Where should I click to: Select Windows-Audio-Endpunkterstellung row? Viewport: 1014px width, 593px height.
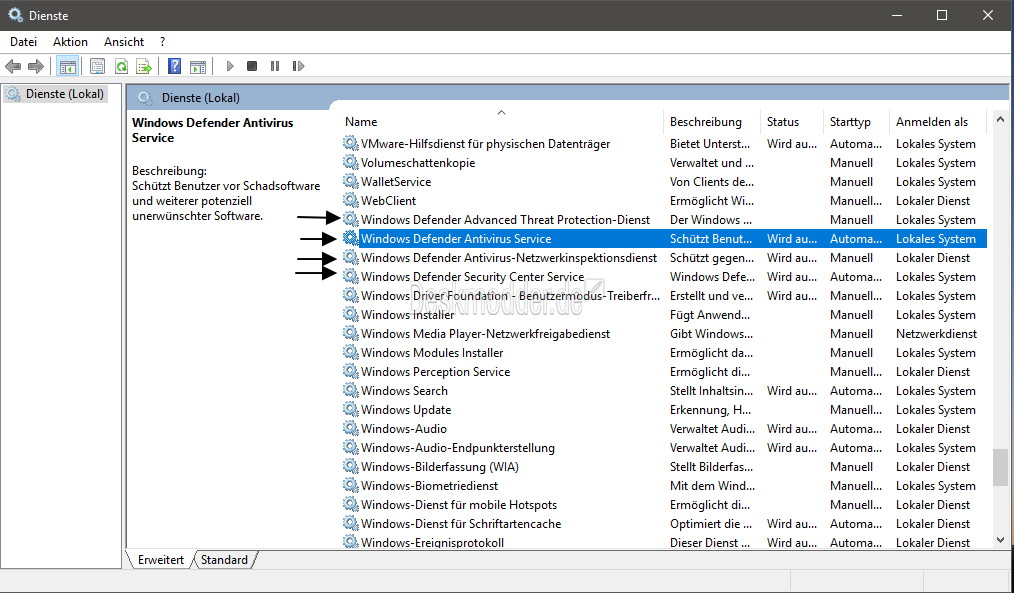click(x=664, y=447)
